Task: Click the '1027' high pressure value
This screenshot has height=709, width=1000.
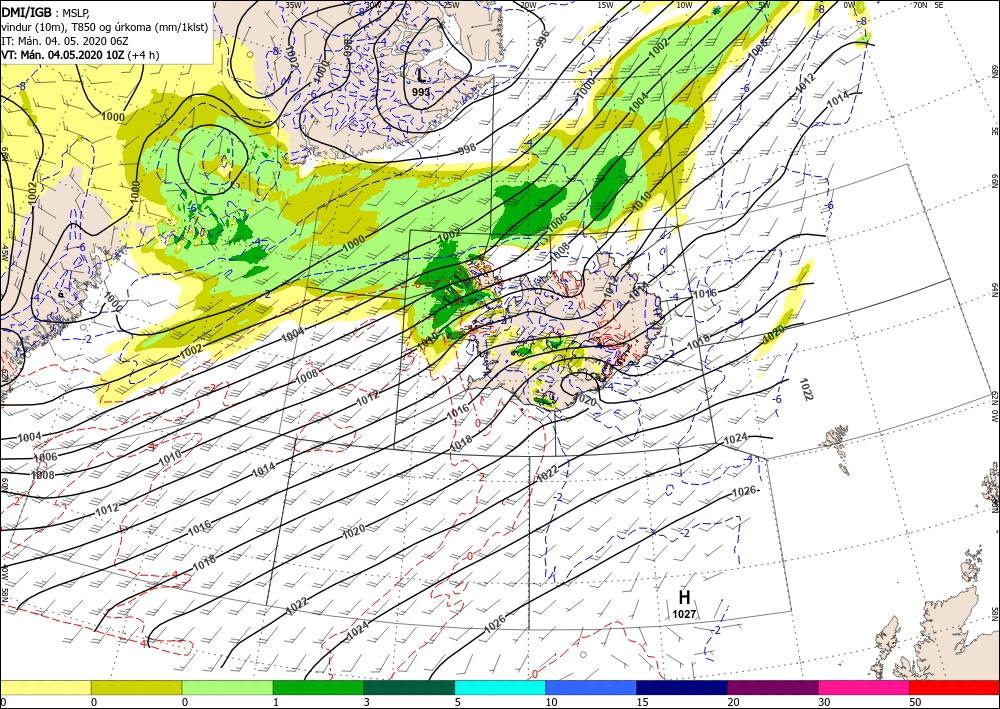Action: coord(684,614)
